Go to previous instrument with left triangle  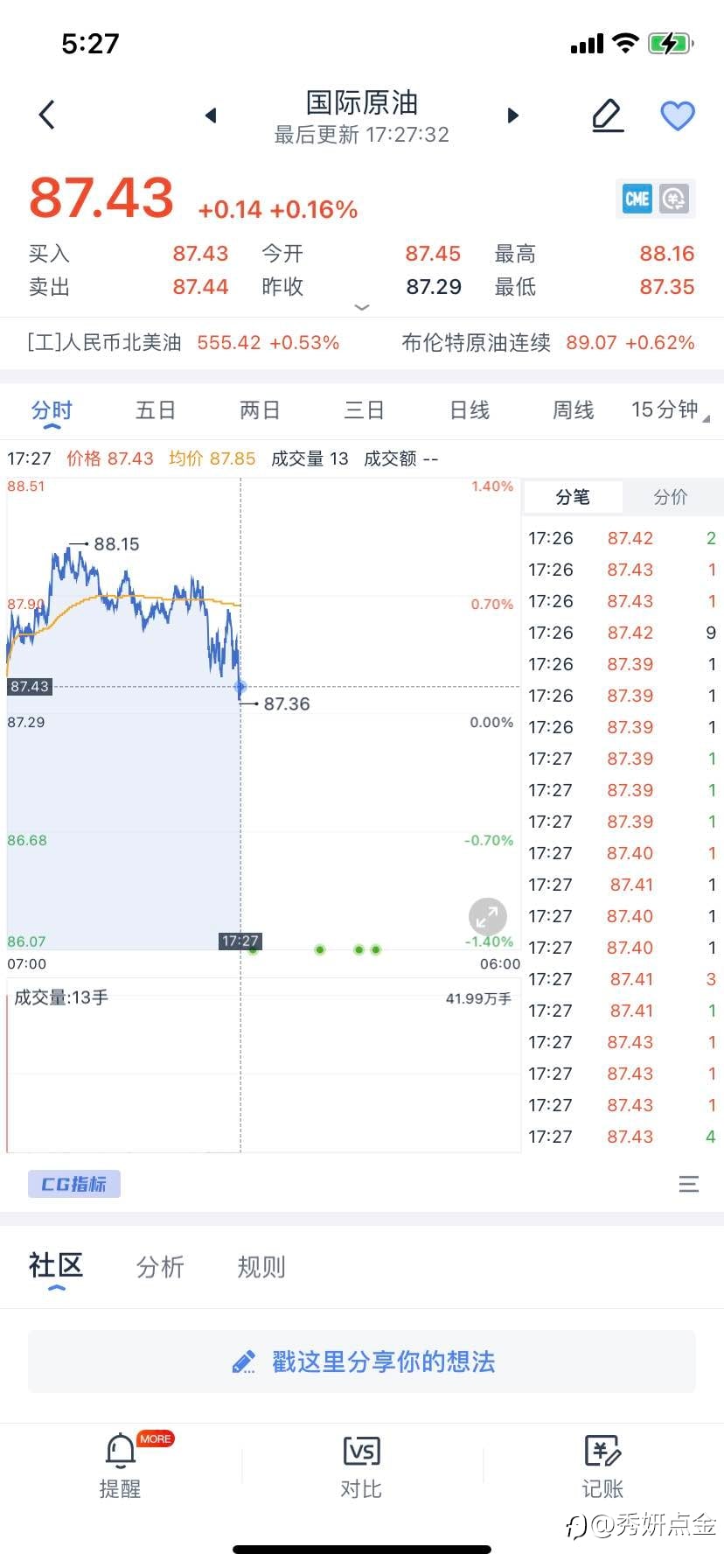click(x=211, y=115)
